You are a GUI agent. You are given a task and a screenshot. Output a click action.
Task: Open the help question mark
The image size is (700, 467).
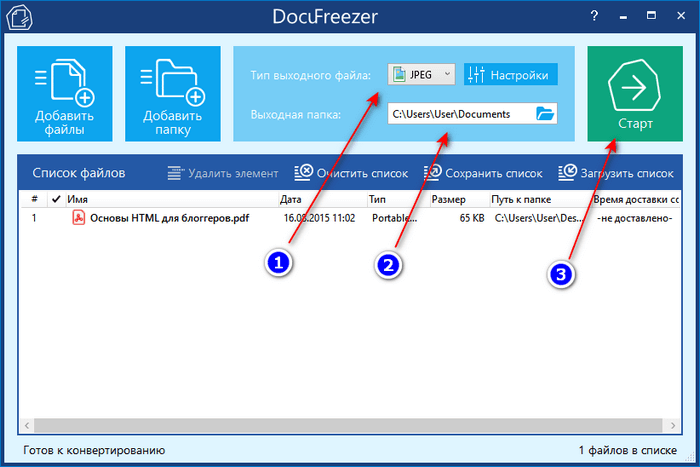pyautogui.click(x=594, y=16)
